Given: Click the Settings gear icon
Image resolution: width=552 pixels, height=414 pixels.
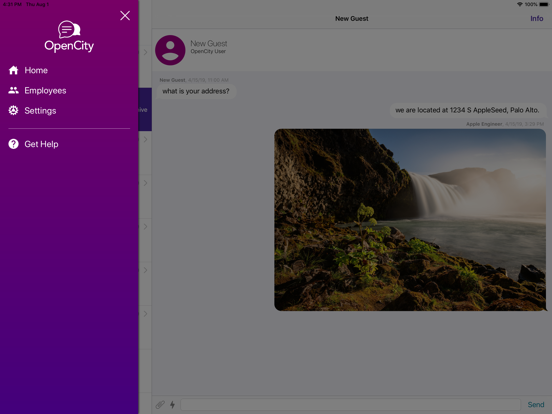Looking at the screenshot, I should tap(13, 111).
